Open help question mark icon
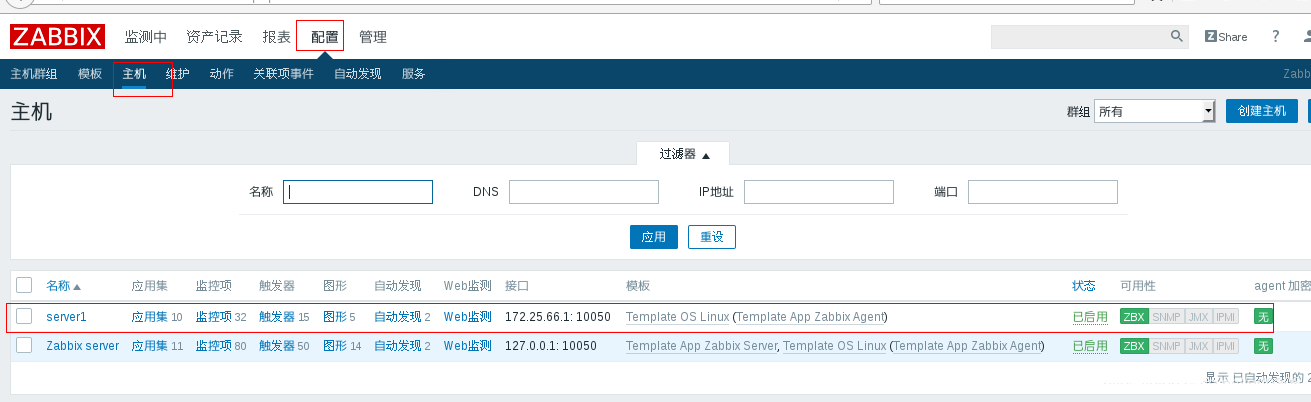The width and height of the screenshot is (1311, 402). point(1275,36)
